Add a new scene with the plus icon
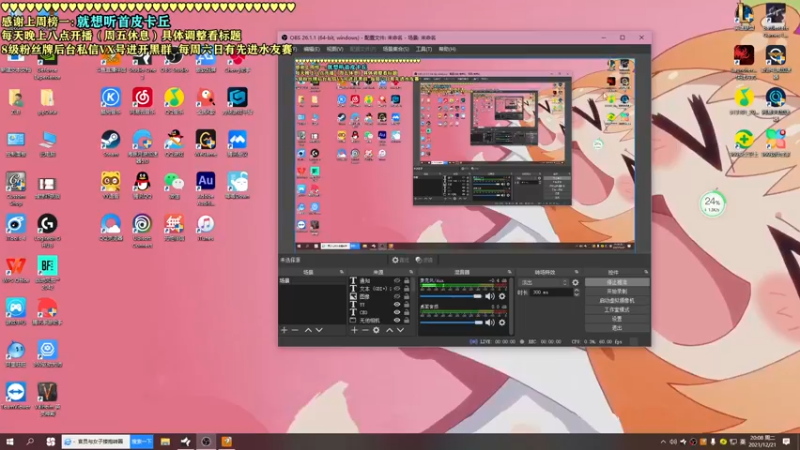 click(x=284, y=330)
